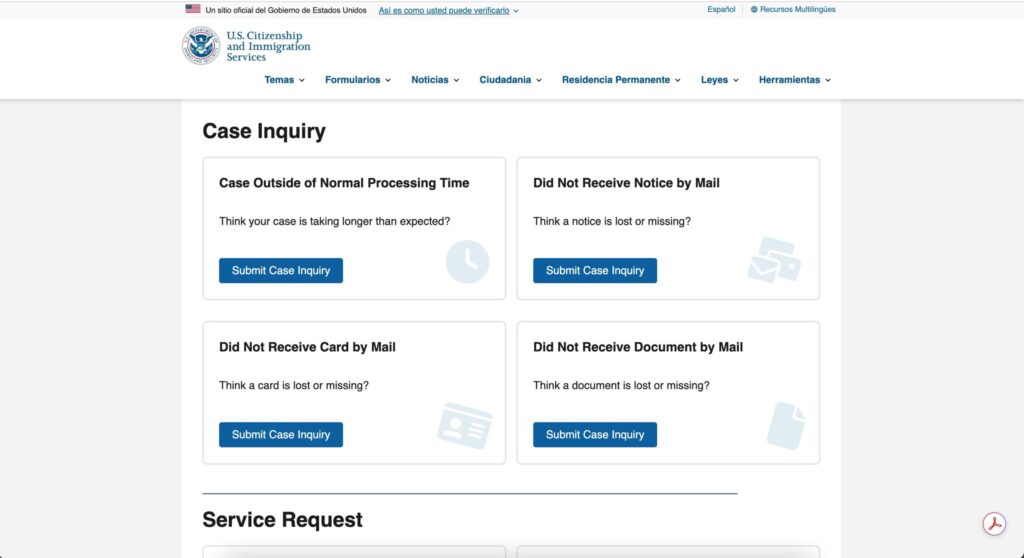Screen dimensions: 1024x558
Task: Submit Case Inquiry for card not received
Action: (x=281, y=435)
